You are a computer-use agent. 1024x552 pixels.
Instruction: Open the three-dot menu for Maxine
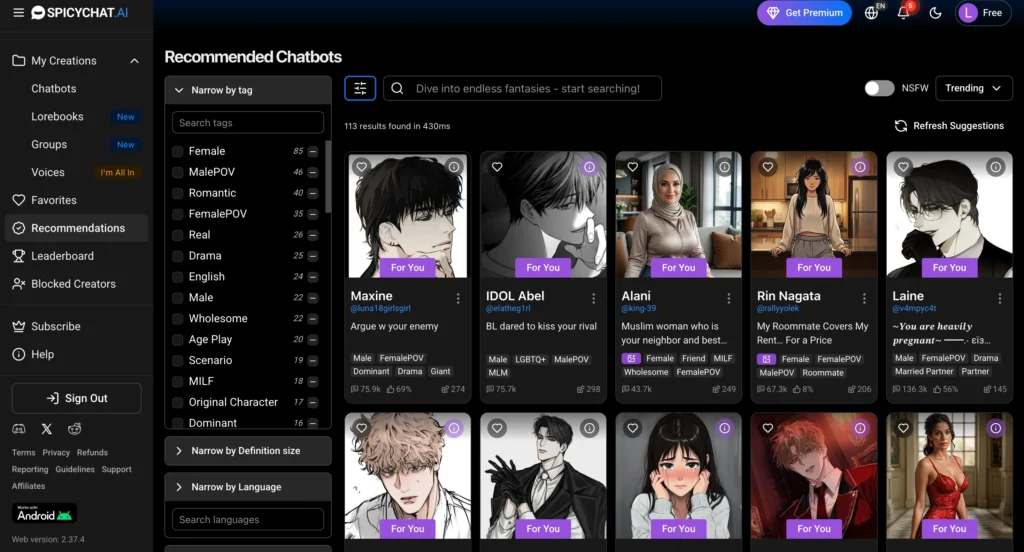click(458, 299)
